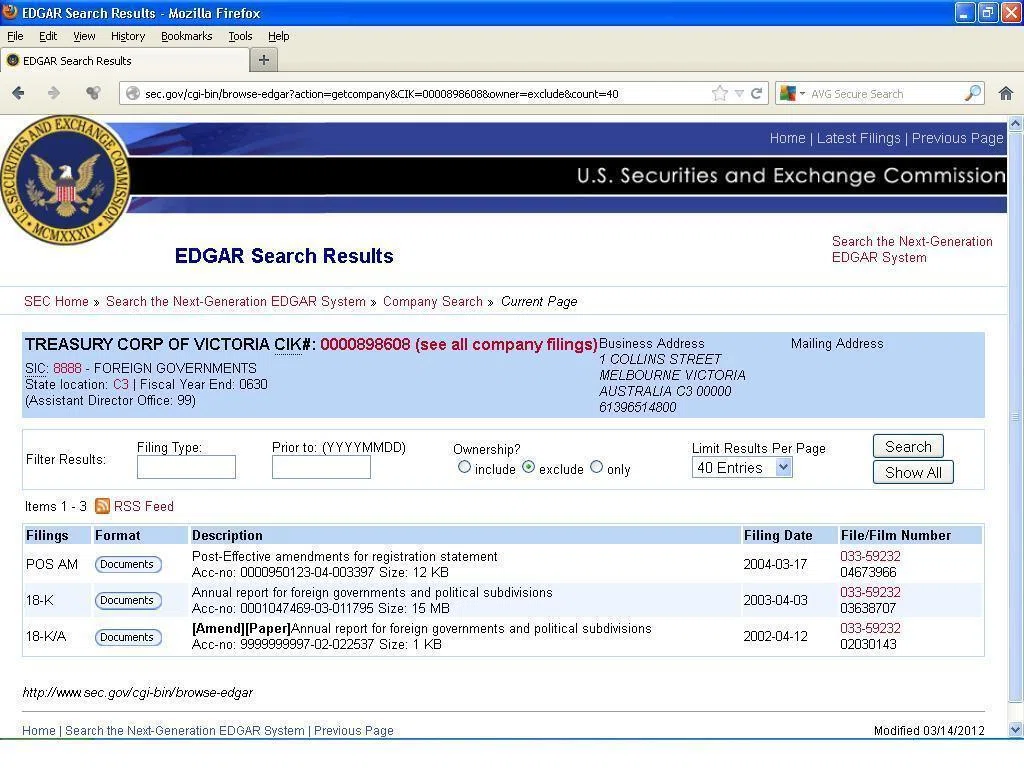Click the site identity globe icon

133,93
